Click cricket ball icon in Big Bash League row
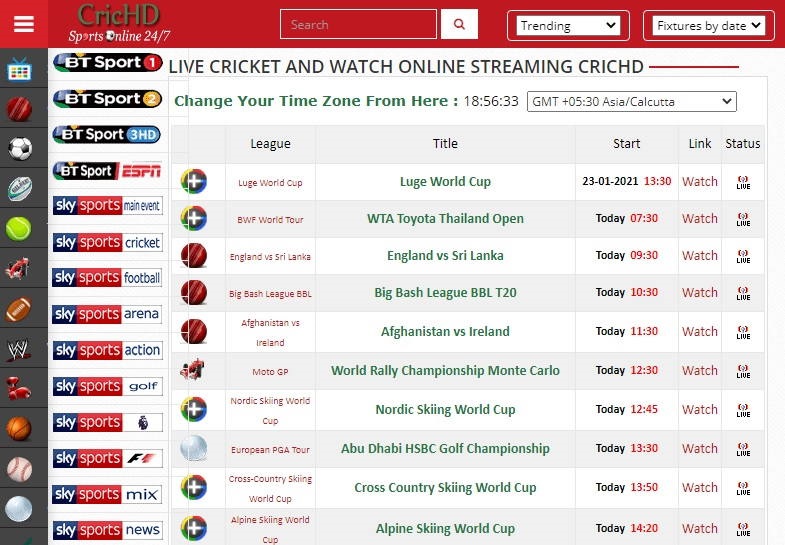Image resolution: width=785 pixels, height=545 pixels. click(x=194, y=292)
